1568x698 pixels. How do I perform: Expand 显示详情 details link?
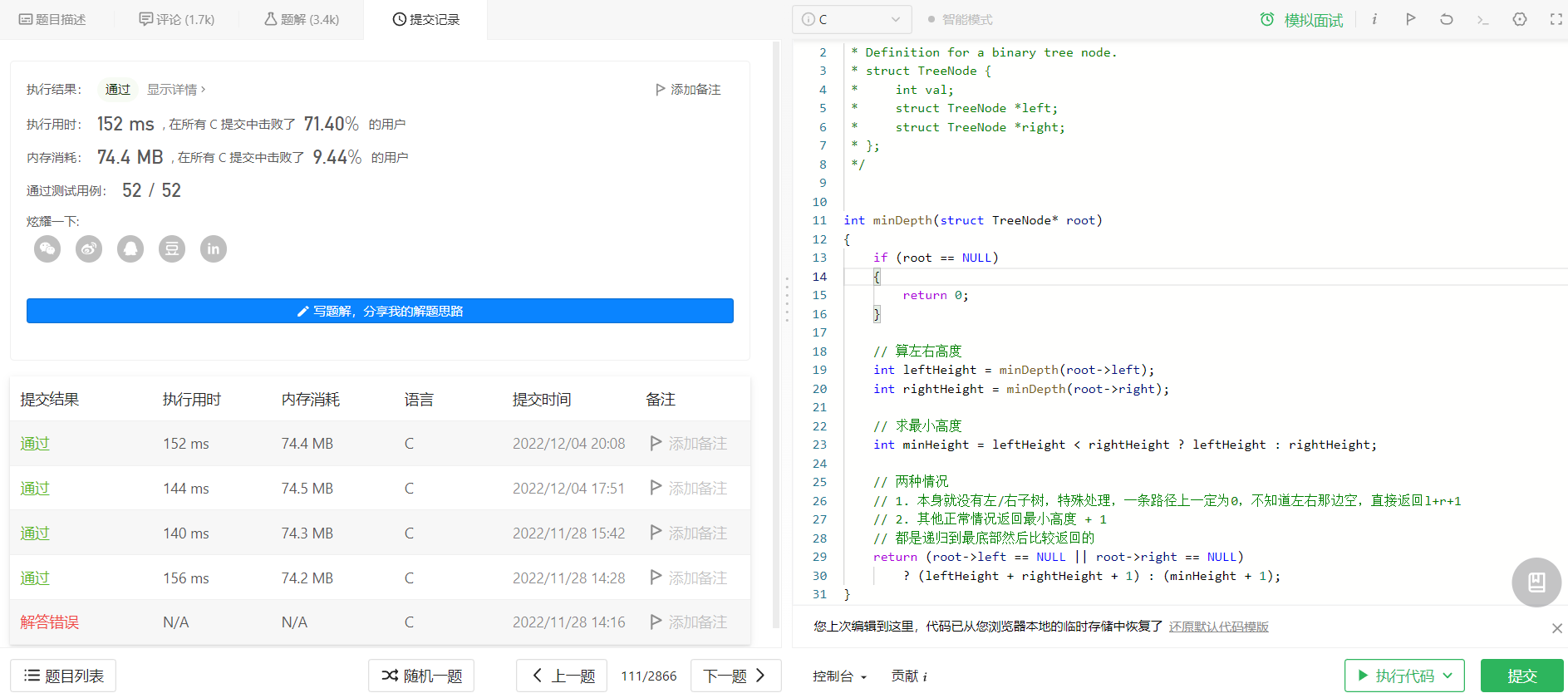click(176, 89)
